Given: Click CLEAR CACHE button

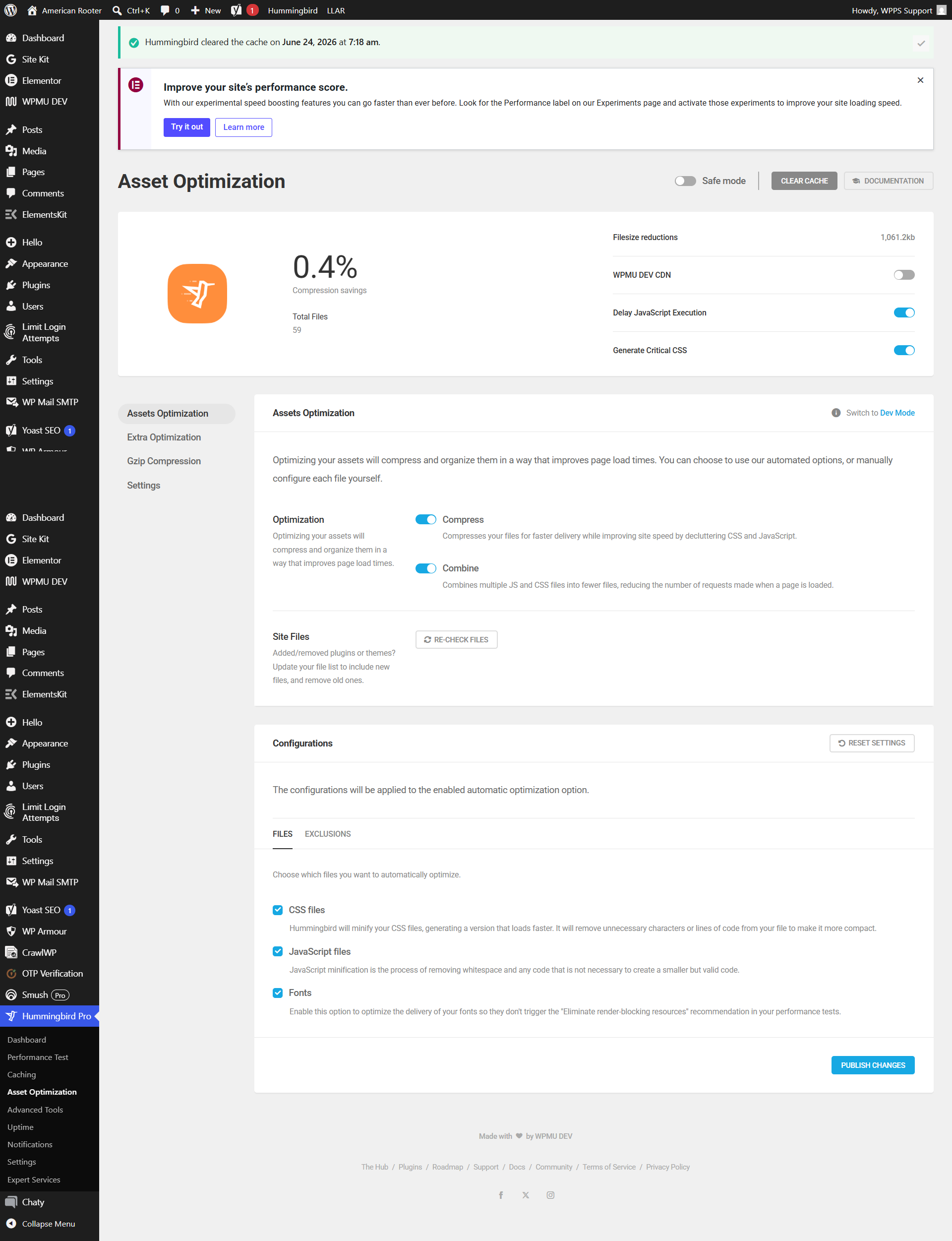Looking at the screenshot, I should tap(804, 181).
